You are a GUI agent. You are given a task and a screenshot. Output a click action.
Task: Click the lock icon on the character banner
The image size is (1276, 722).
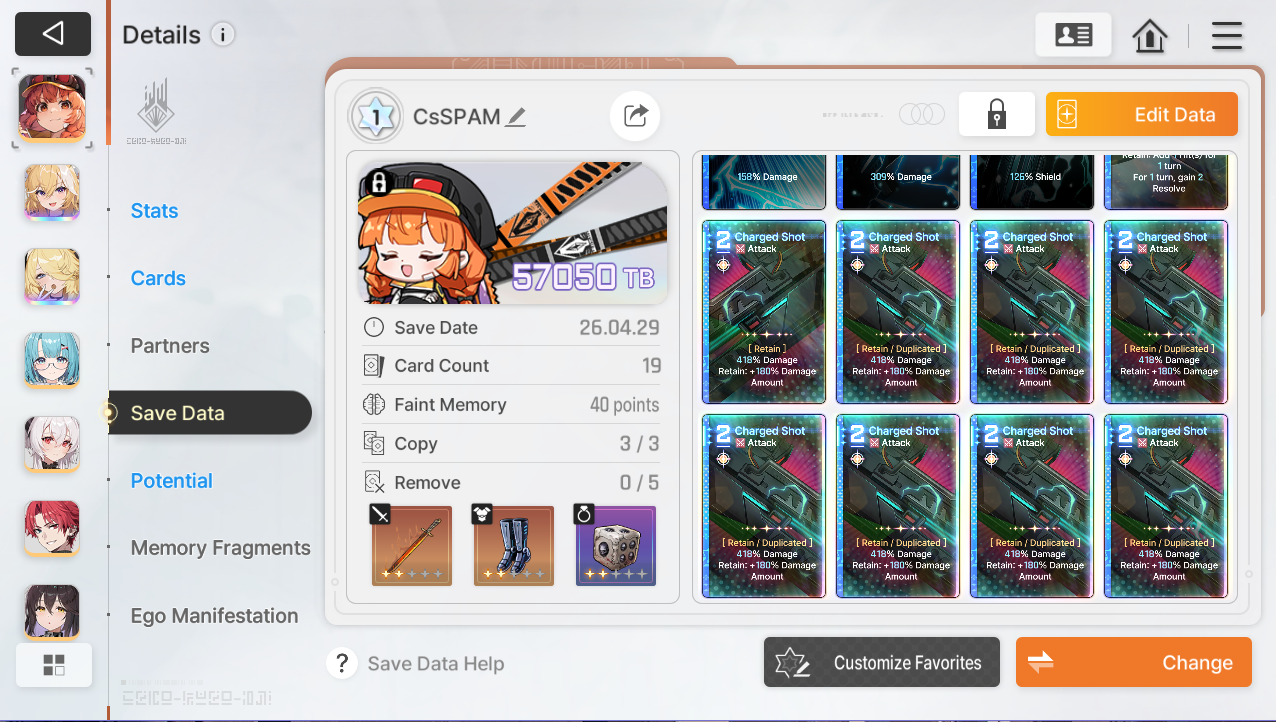click(x=379, y=182)
